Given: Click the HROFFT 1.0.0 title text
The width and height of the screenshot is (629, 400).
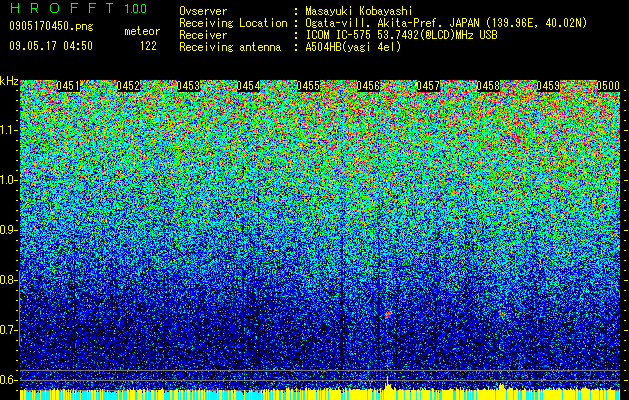Looking at the screenshot, I should click(x=79, y=8).
